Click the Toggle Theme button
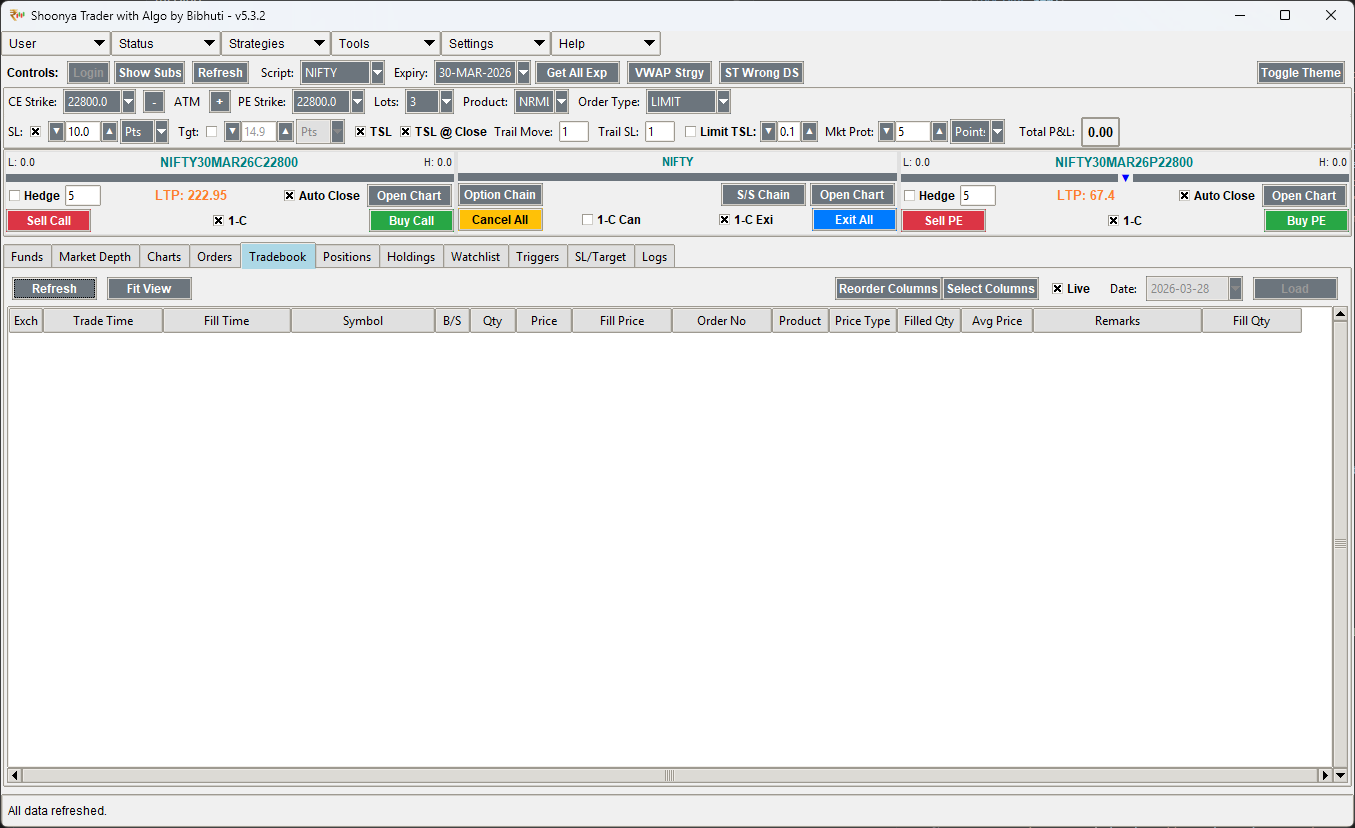 (x=1300, y=72)
